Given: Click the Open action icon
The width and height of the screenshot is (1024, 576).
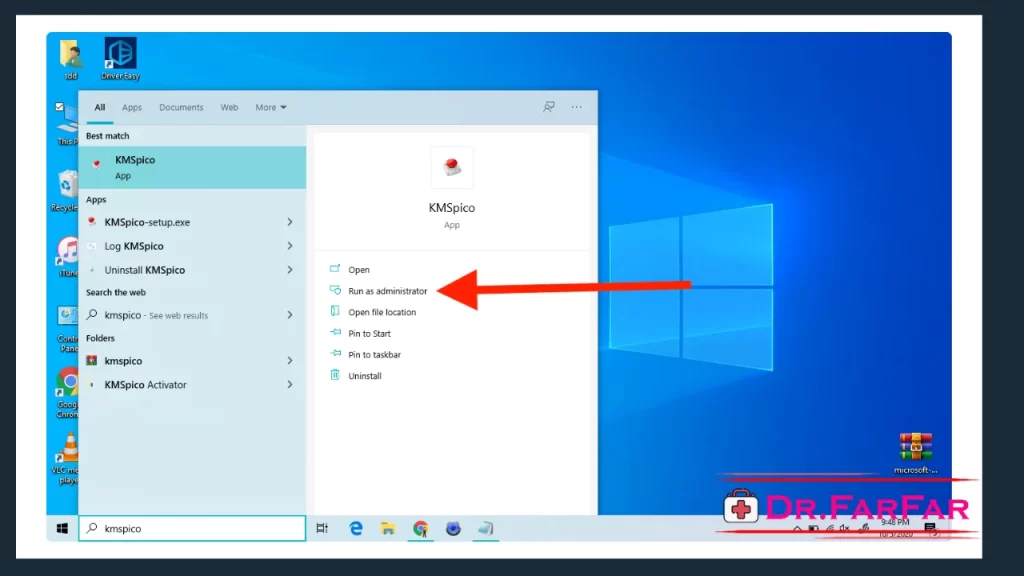Looking at the screenshot, I should click(335, 268).
